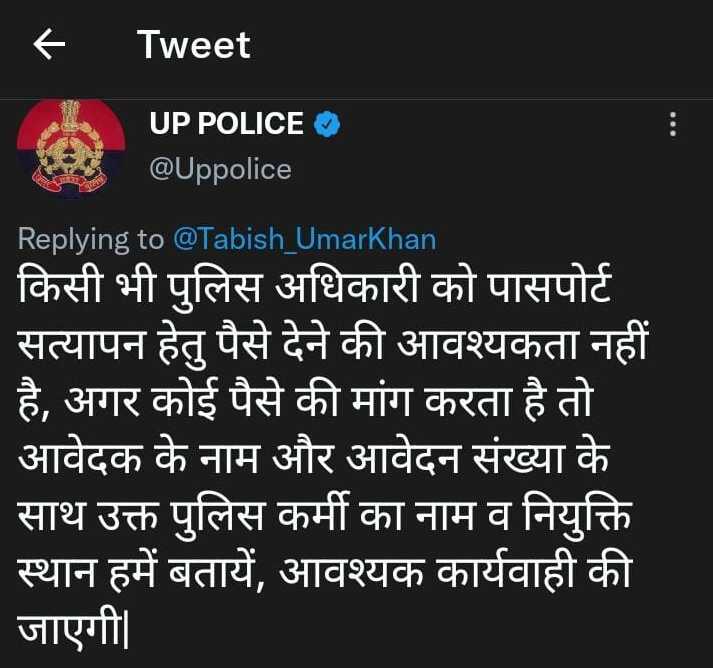Open the three-dot more options menu

673,124
